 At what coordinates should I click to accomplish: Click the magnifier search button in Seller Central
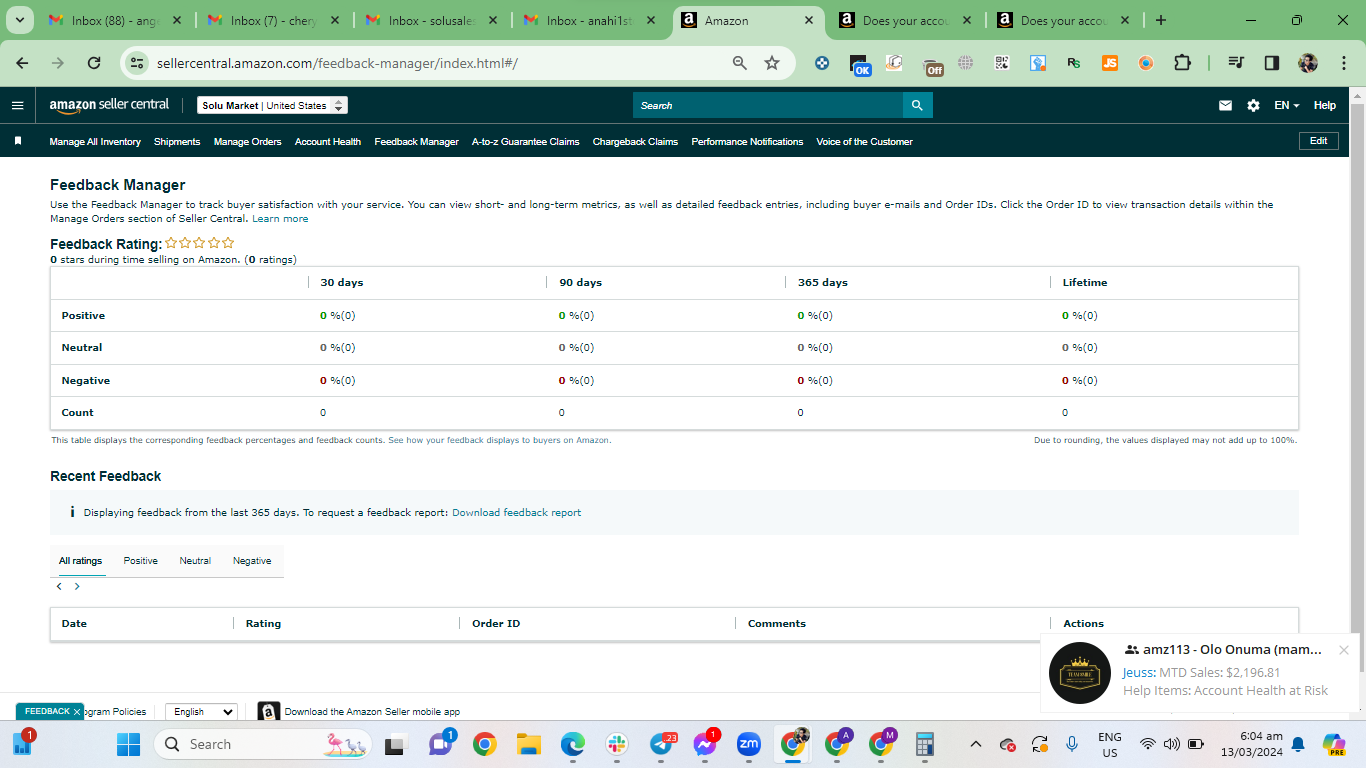tap(918, 105)
